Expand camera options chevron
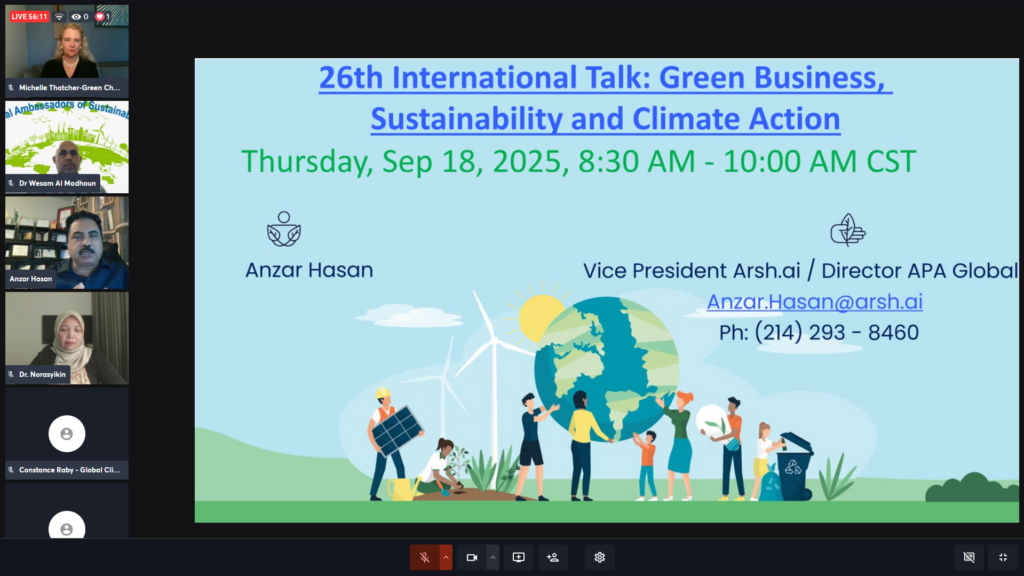 point(492,557)
